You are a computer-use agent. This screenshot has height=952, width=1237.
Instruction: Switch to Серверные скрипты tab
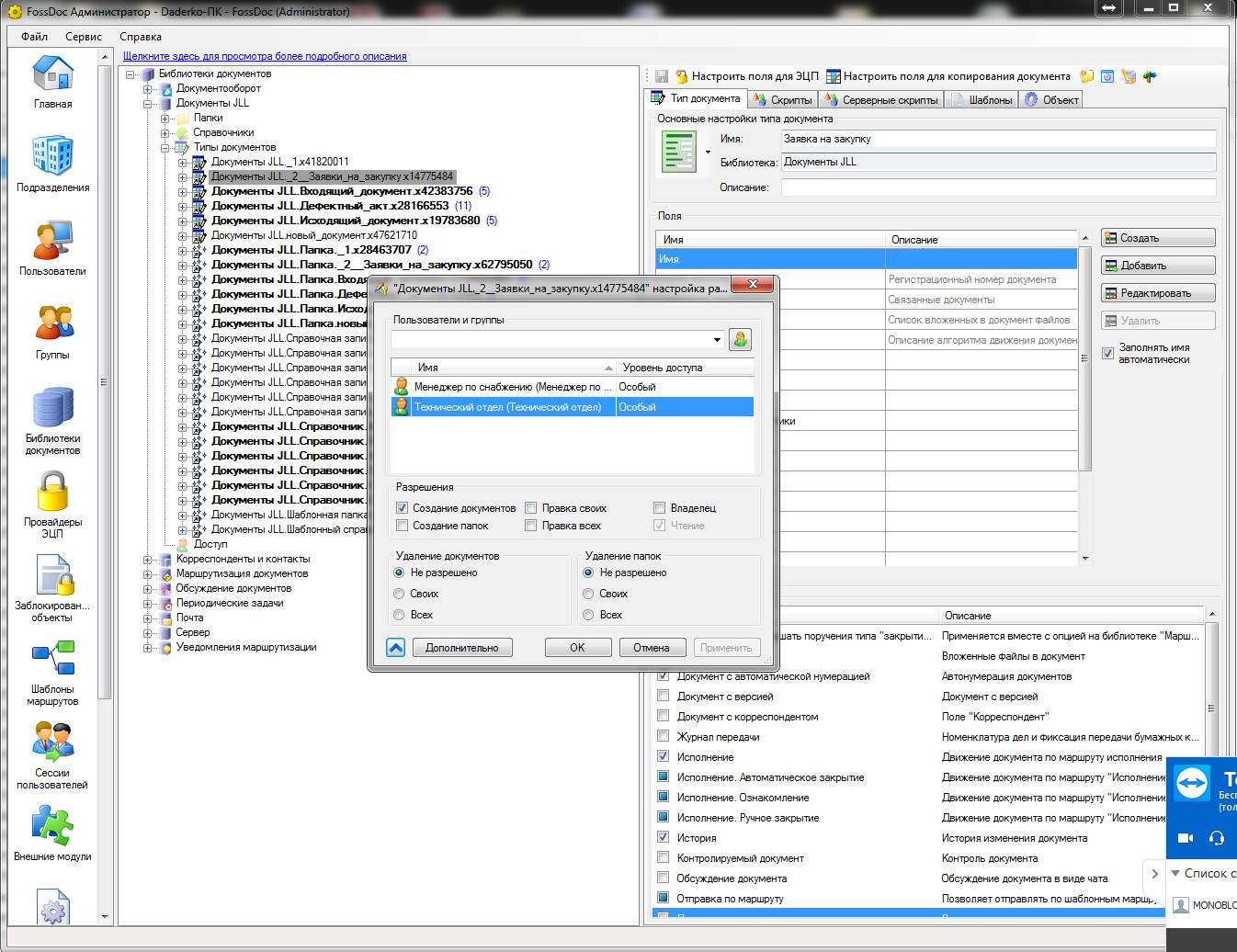(x=881, y=99)
